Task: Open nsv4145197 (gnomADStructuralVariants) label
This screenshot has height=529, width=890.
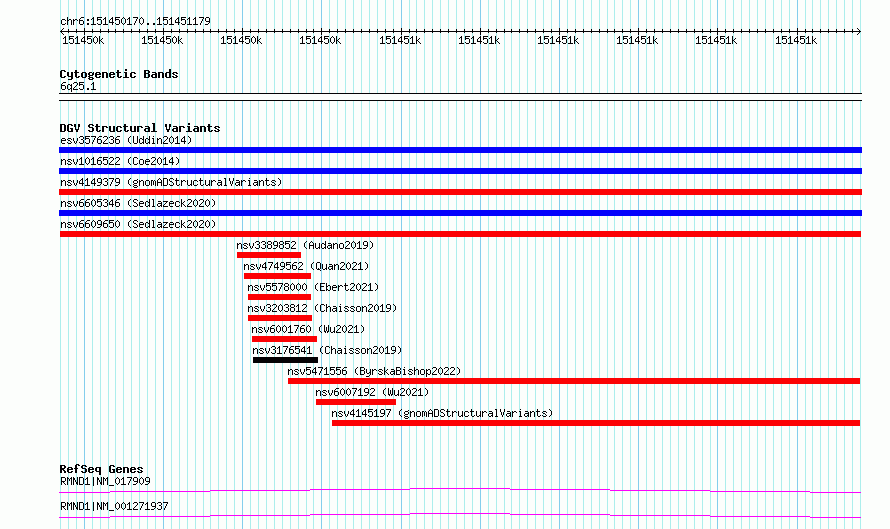Action: (442, 413)
